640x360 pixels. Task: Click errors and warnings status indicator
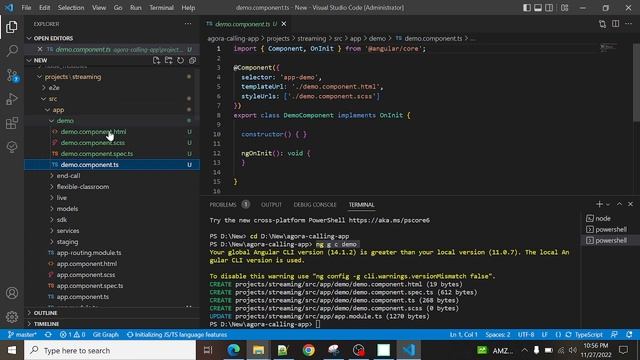coord(72,335)
